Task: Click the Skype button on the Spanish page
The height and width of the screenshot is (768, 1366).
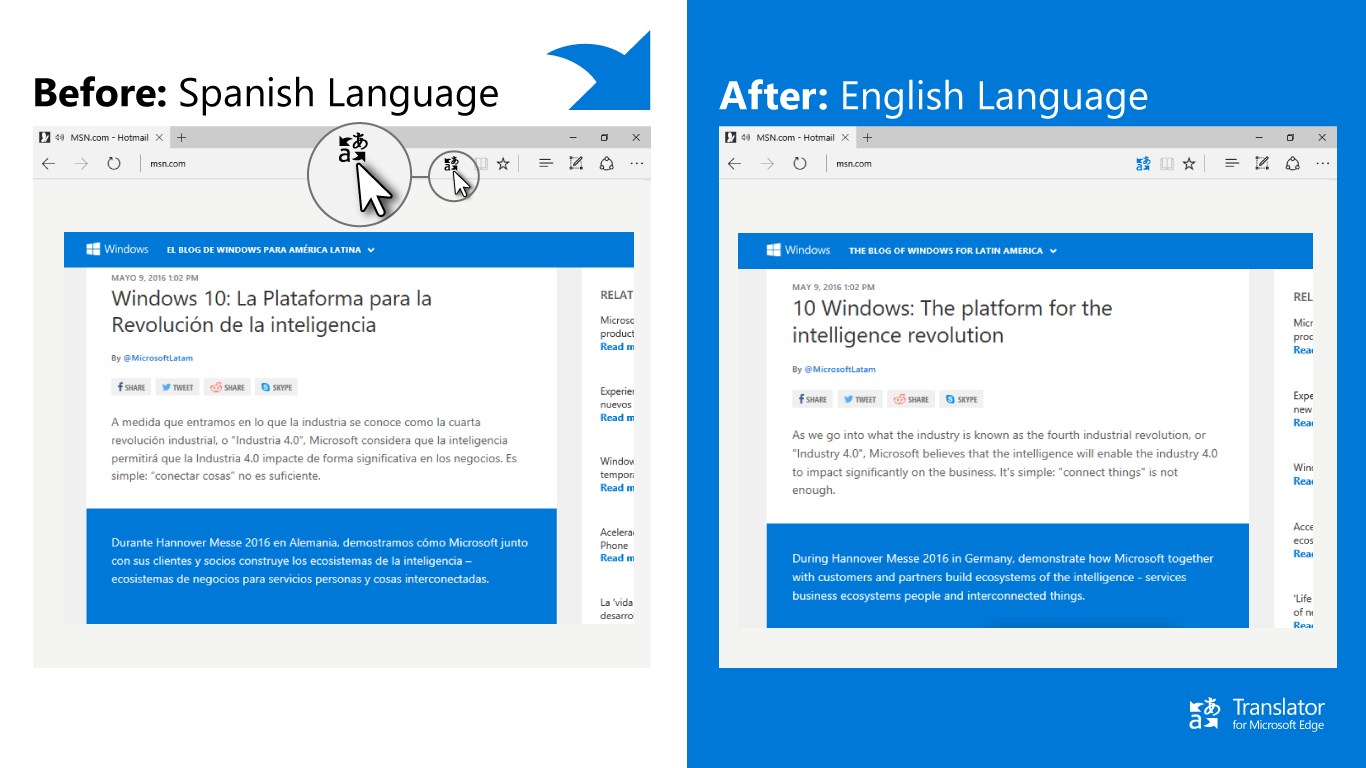Action: [276, 387]
